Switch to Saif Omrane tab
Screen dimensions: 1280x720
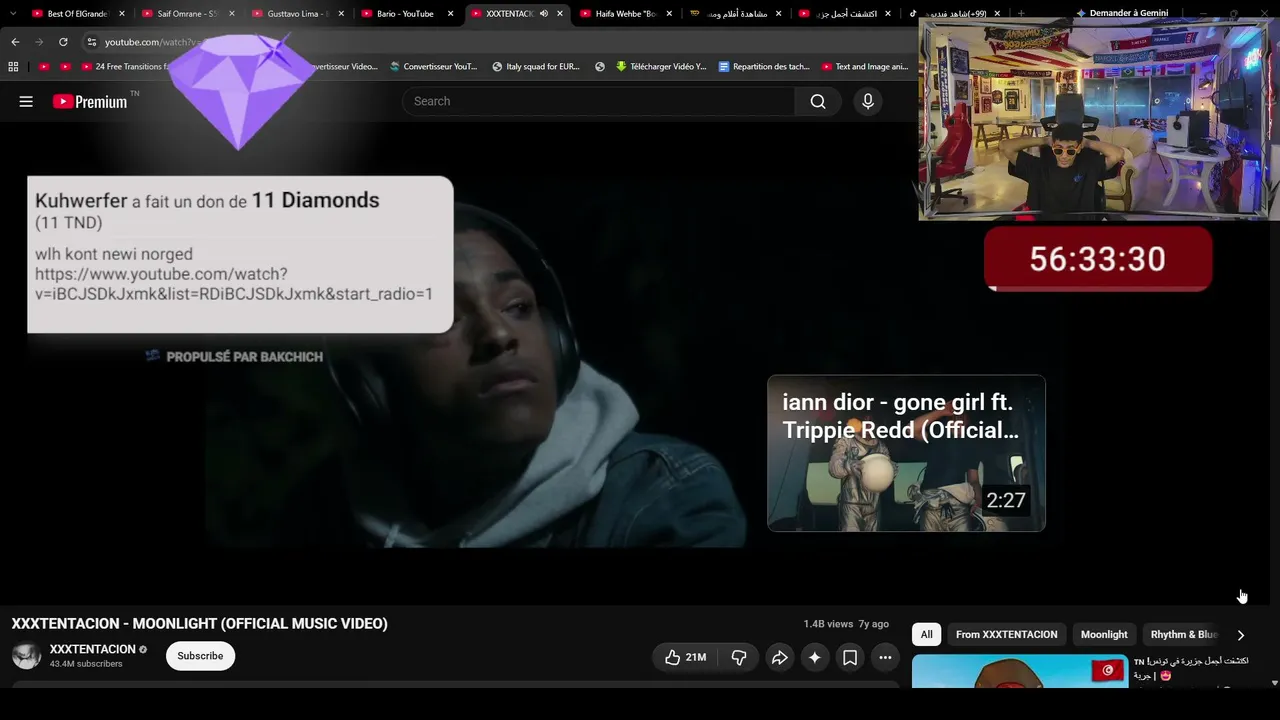pos(189,14)
